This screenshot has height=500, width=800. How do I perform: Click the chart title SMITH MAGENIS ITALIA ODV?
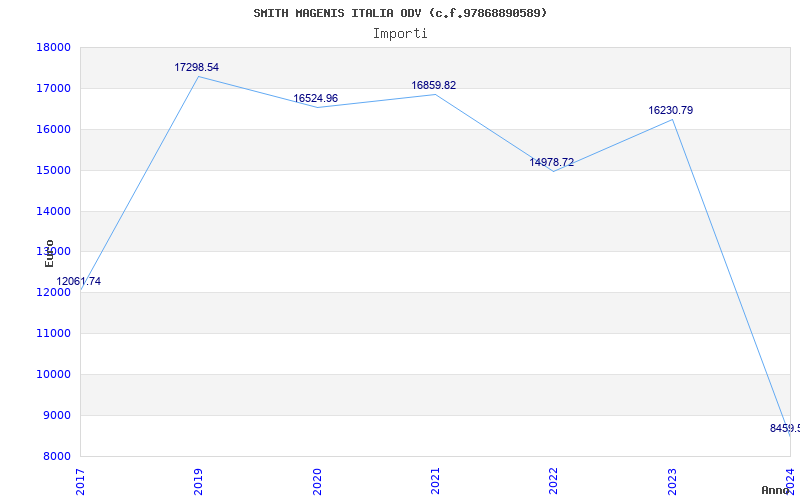point(401,13)
